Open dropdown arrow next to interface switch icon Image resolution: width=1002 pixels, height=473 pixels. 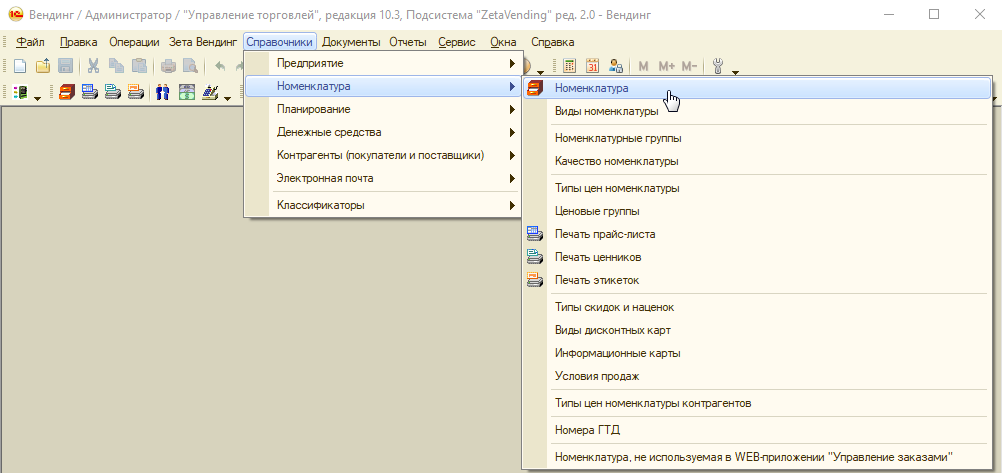point(37,97)
